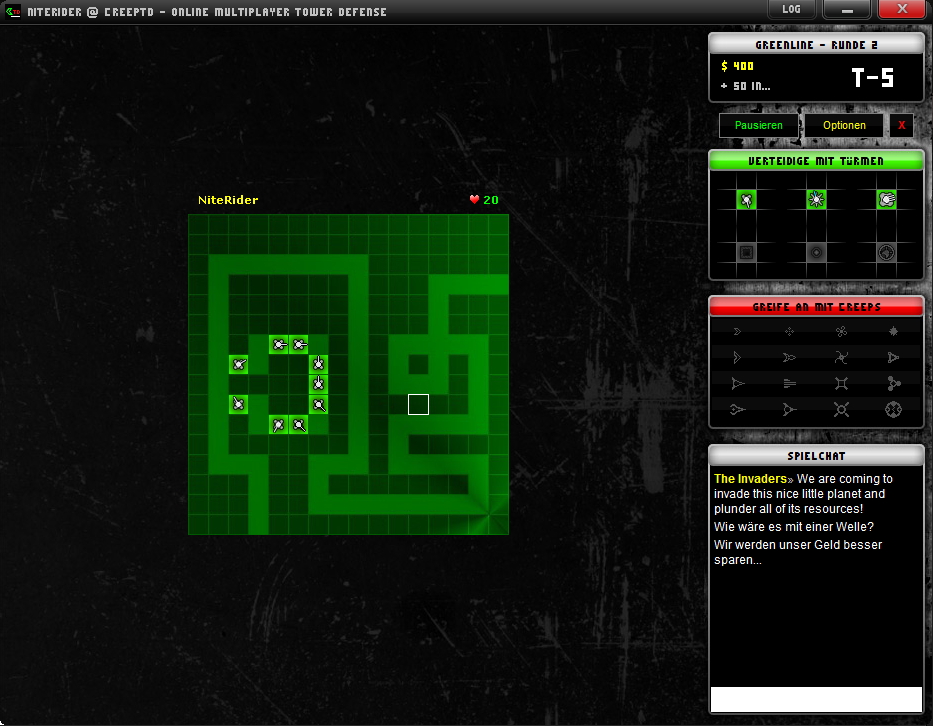933x726 pixels.
Task: Select the left tower of the bottom pair
Action: [278, 425]
